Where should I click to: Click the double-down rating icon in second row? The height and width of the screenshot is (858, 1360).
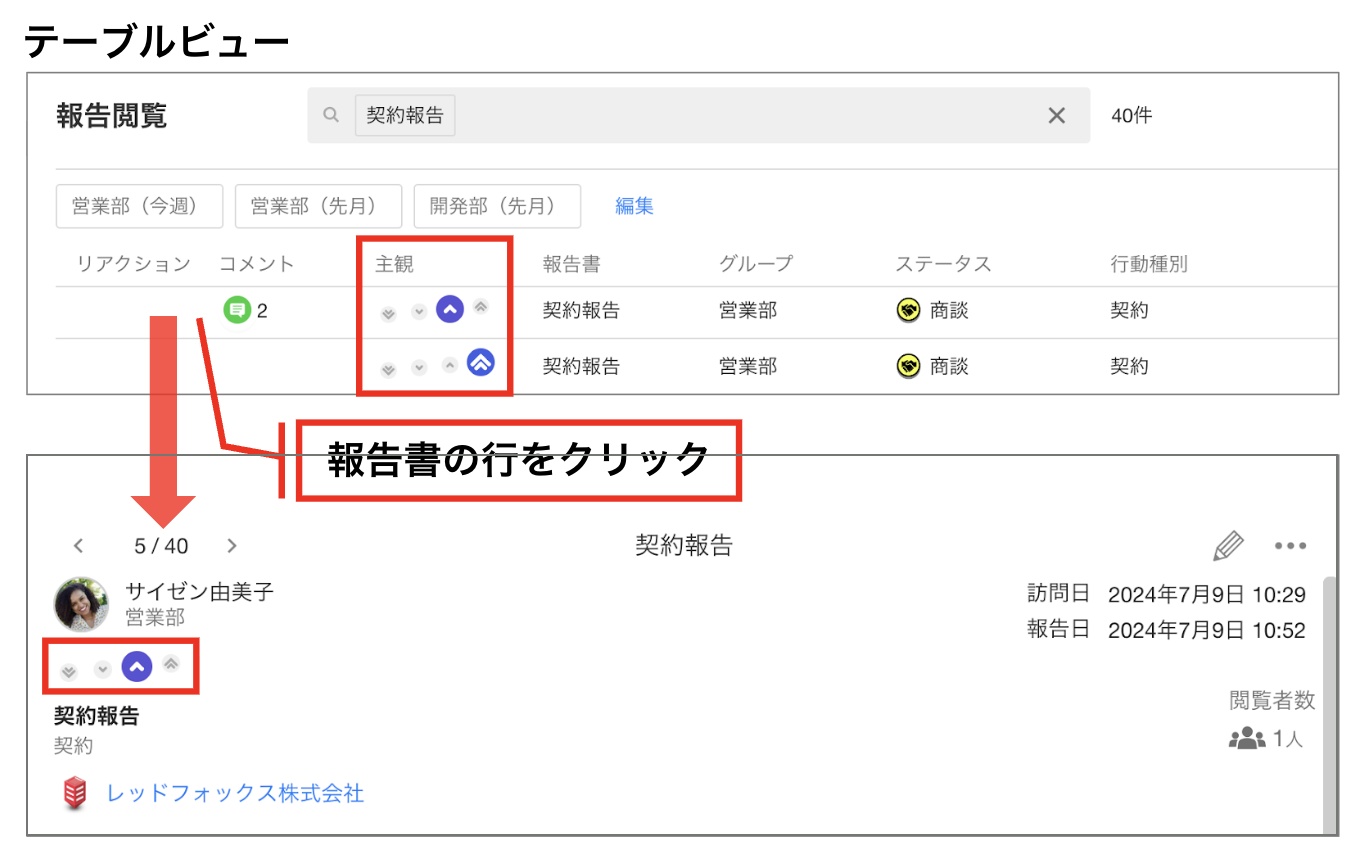click(x=389, y=369)
